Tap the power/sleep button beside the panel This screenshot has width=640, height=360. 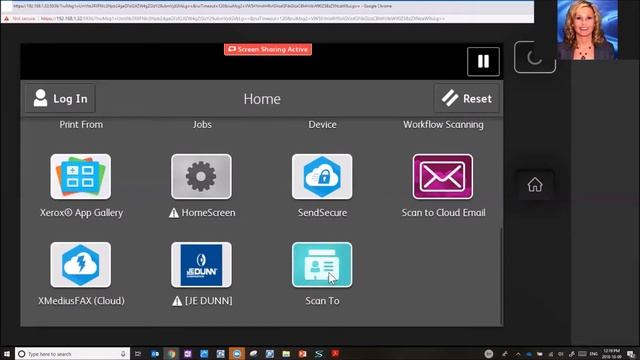coord(535,57)
